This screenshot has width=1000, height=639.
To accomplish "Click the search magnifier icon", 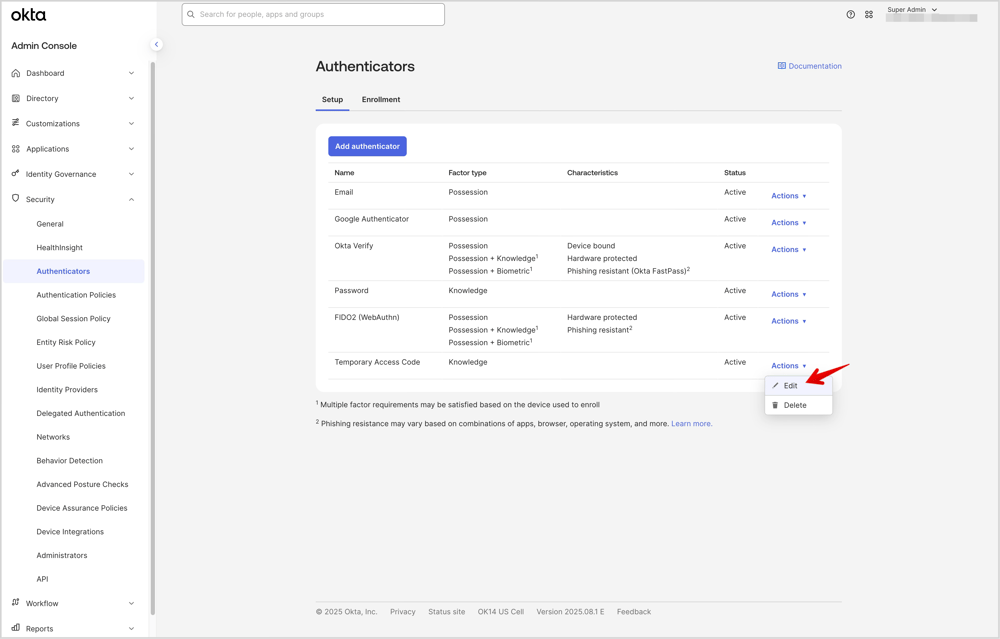I will 191,14.
